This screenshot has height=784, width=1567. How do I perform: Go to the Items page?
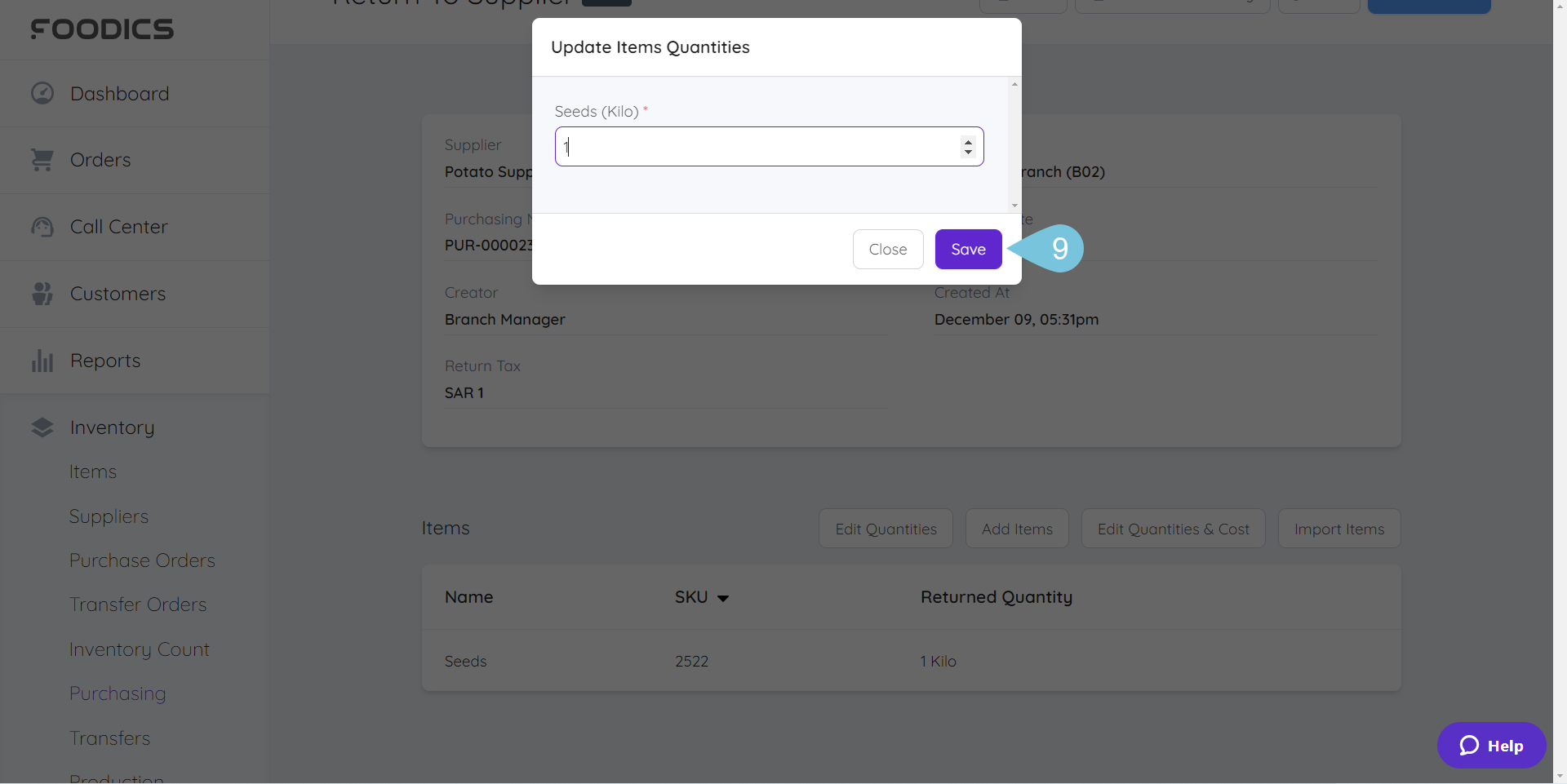pyautogui.click(x=93, y=472)
